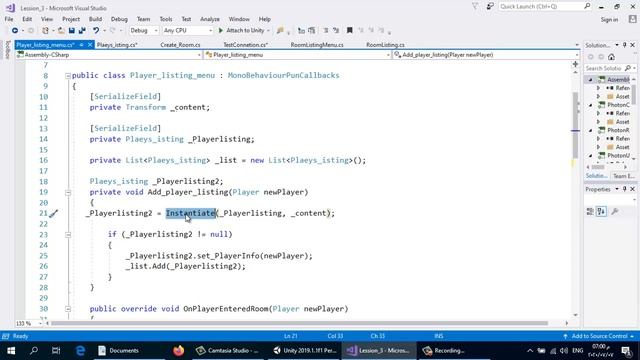Click the Solution Explorer horizontal scrollbar
640x360 pixels.
[606, 167]
